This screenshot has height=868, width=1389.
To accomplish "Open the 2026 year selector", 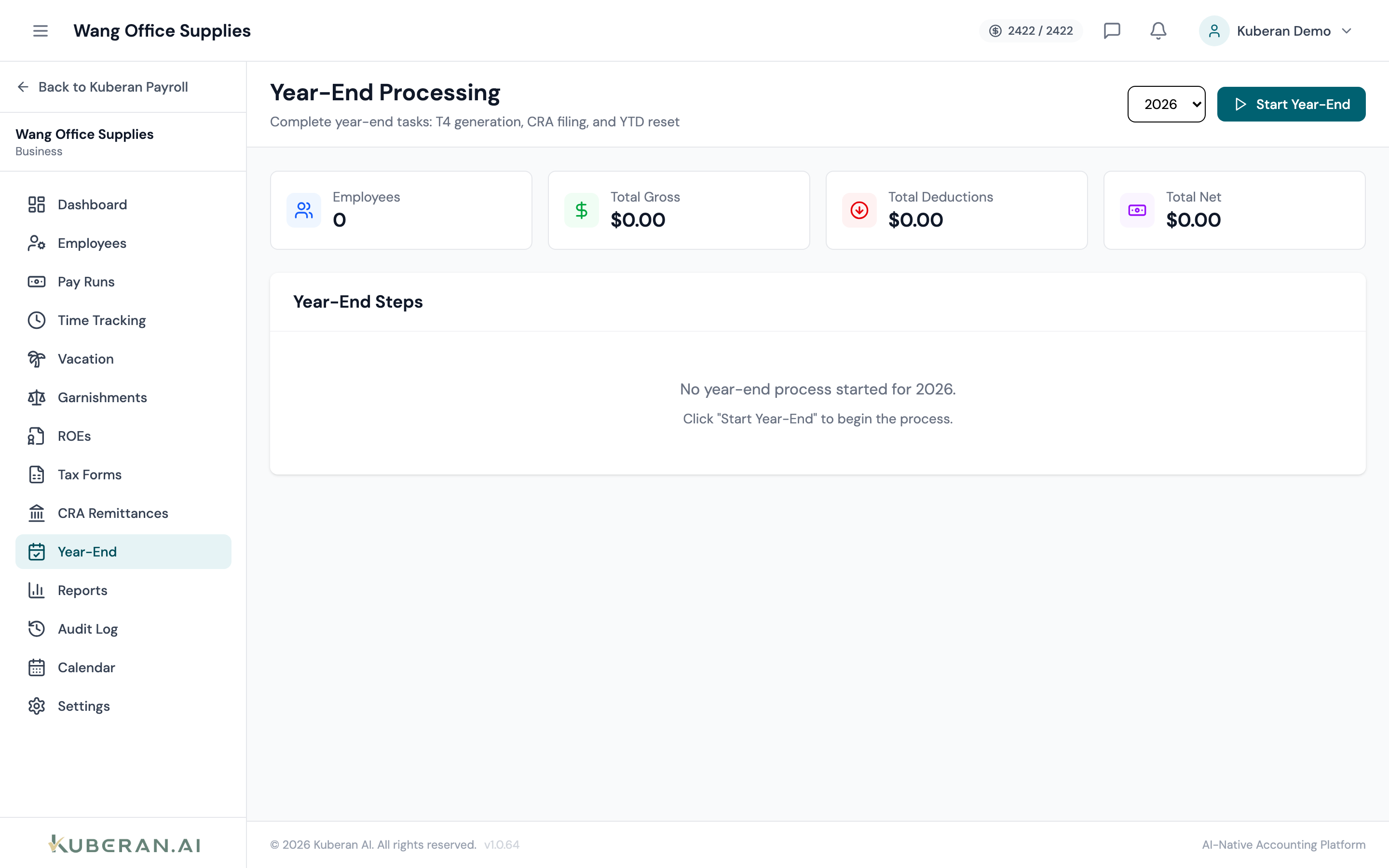I will [x=1166, y=104].
